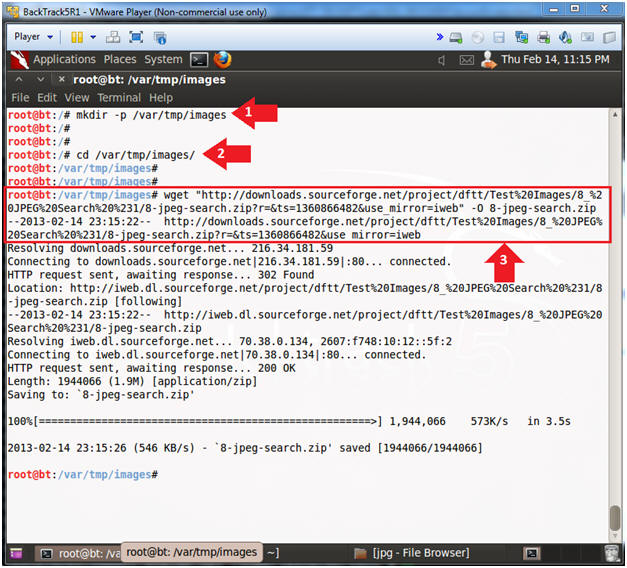Click the floppy drive device icon

point(499,38)
